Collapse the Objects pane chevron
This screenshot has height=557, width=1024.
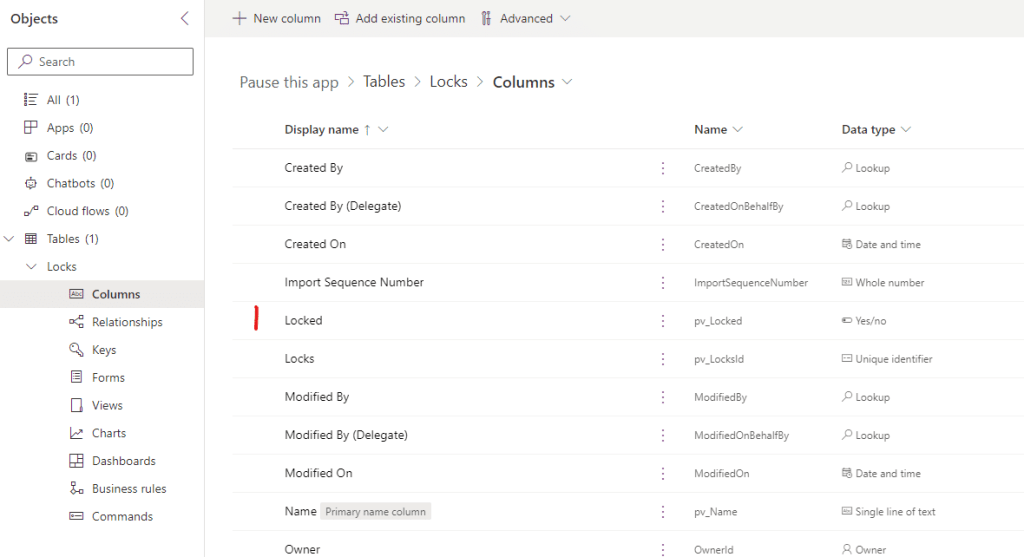pyautogui.click(x=185, y=18)
